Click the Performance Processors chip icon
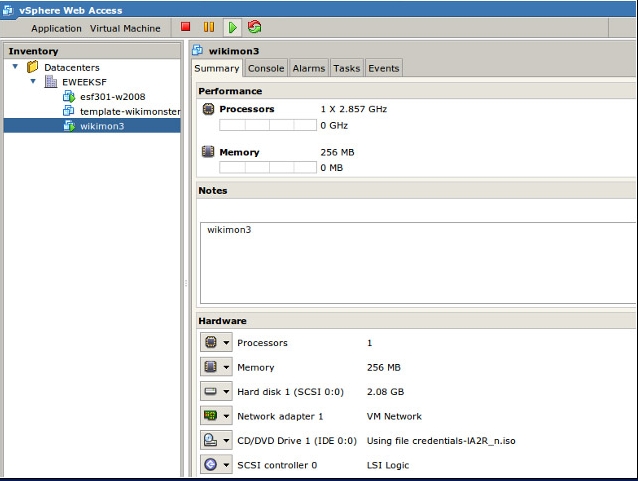 [208, 109]
